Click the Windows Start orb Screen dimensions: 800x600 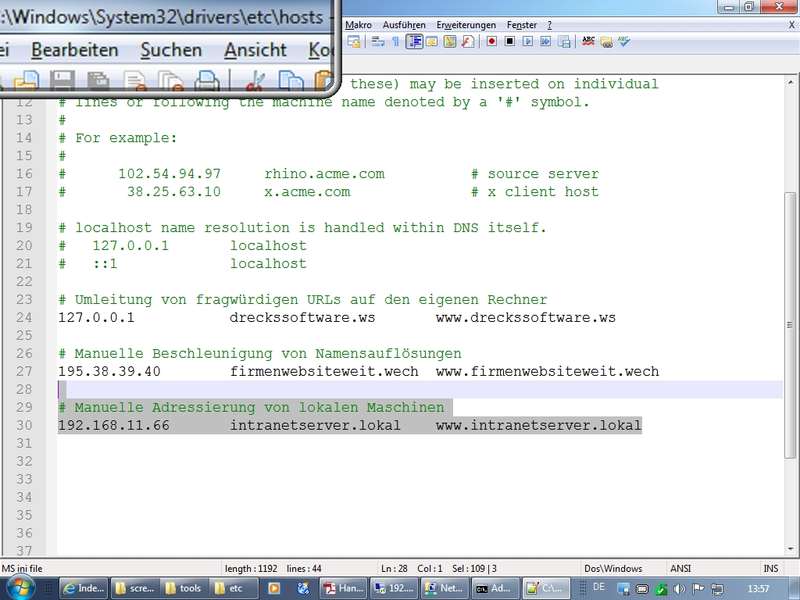click(x=20, y=588)
